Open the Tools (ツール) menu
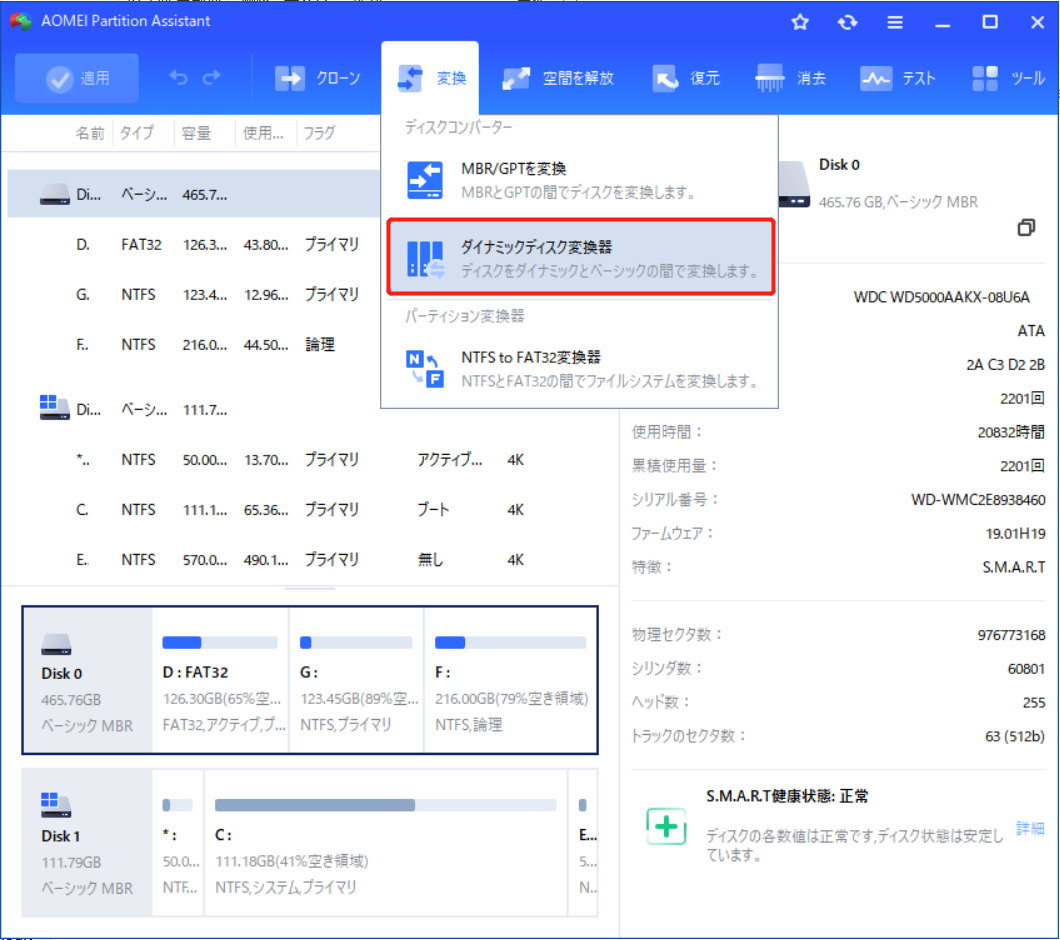The image size is (1060, 940). pos(1008,78)
